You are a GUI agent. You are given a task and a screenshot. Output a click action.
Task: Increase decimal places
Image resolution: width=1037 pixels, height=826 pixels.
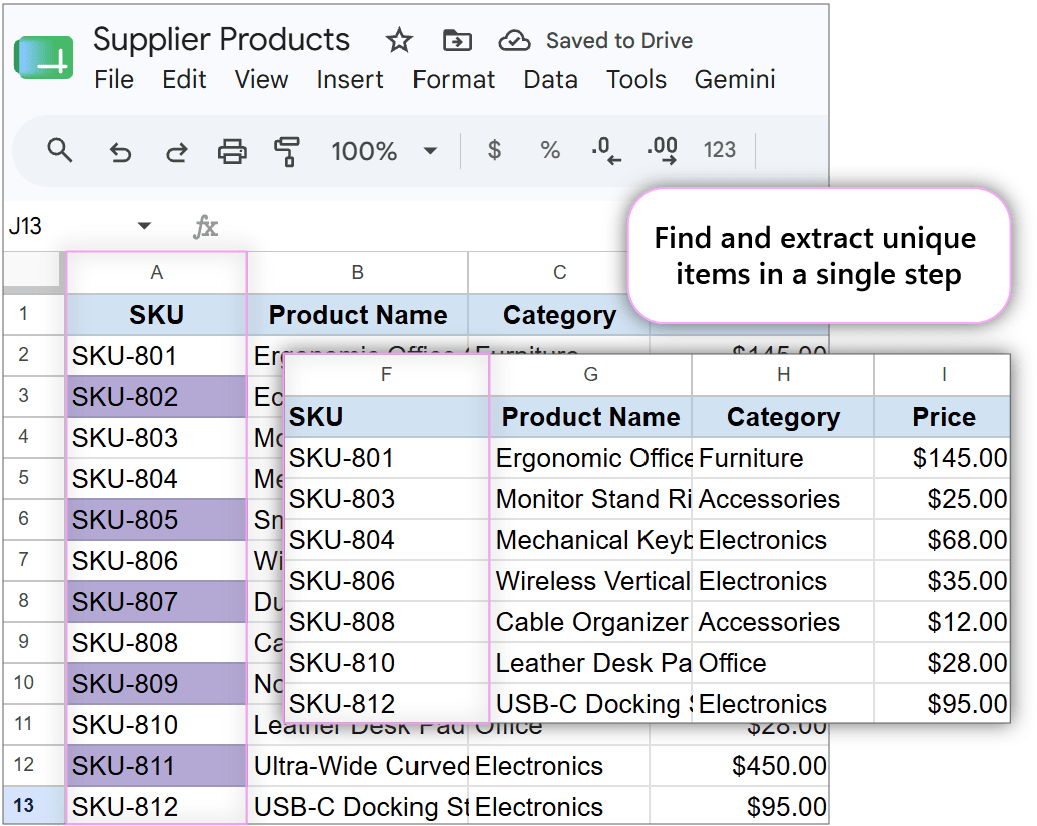tap(663, 150)
